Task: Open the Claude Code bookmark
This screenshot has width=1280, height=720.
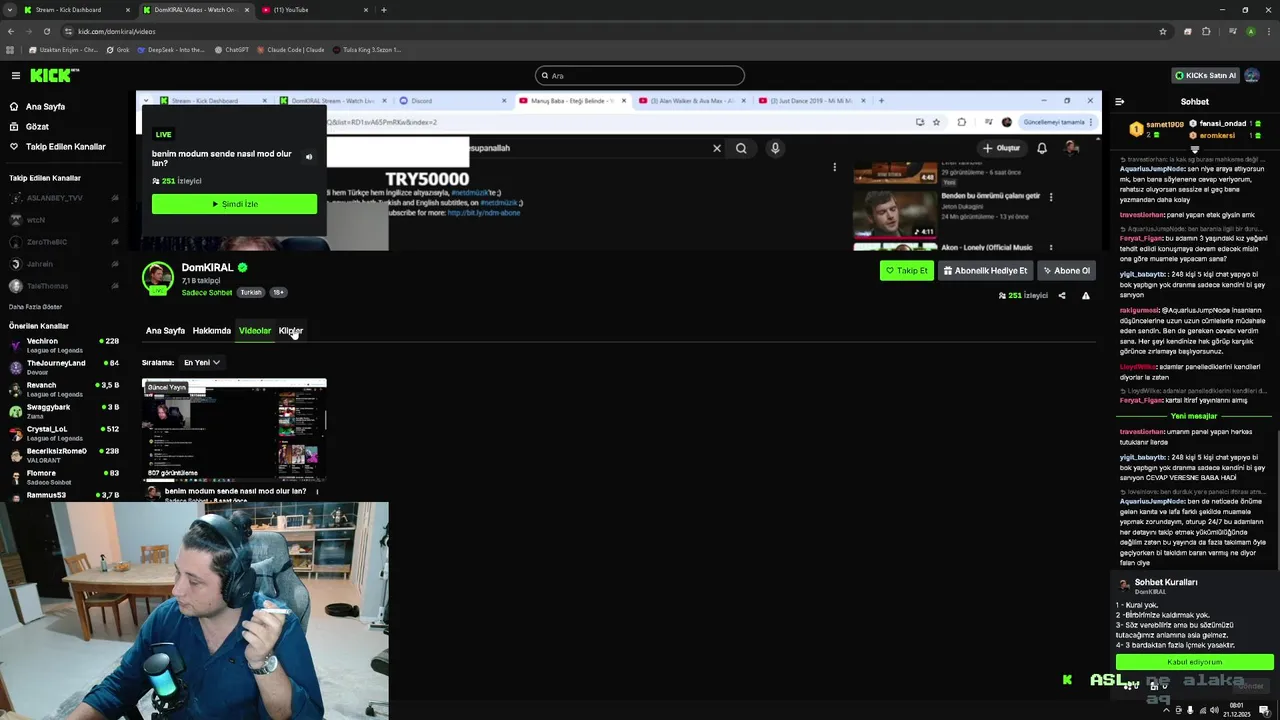Action: [291, 49]
